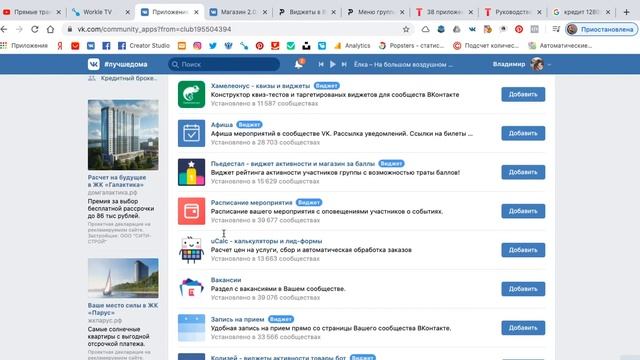Image resolution: width=640 pixels, height=360 pixels.
Task: Open the Analytics bookmark
Action: coord(352,46)
